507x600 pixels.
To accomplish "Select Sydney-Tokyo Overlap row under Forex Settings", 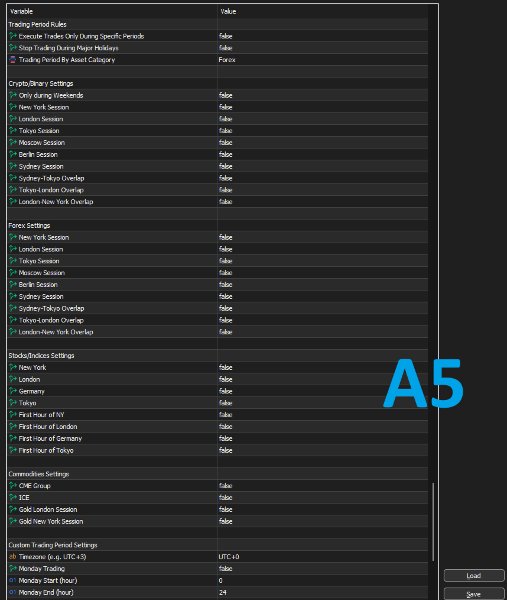I will 217,308.
